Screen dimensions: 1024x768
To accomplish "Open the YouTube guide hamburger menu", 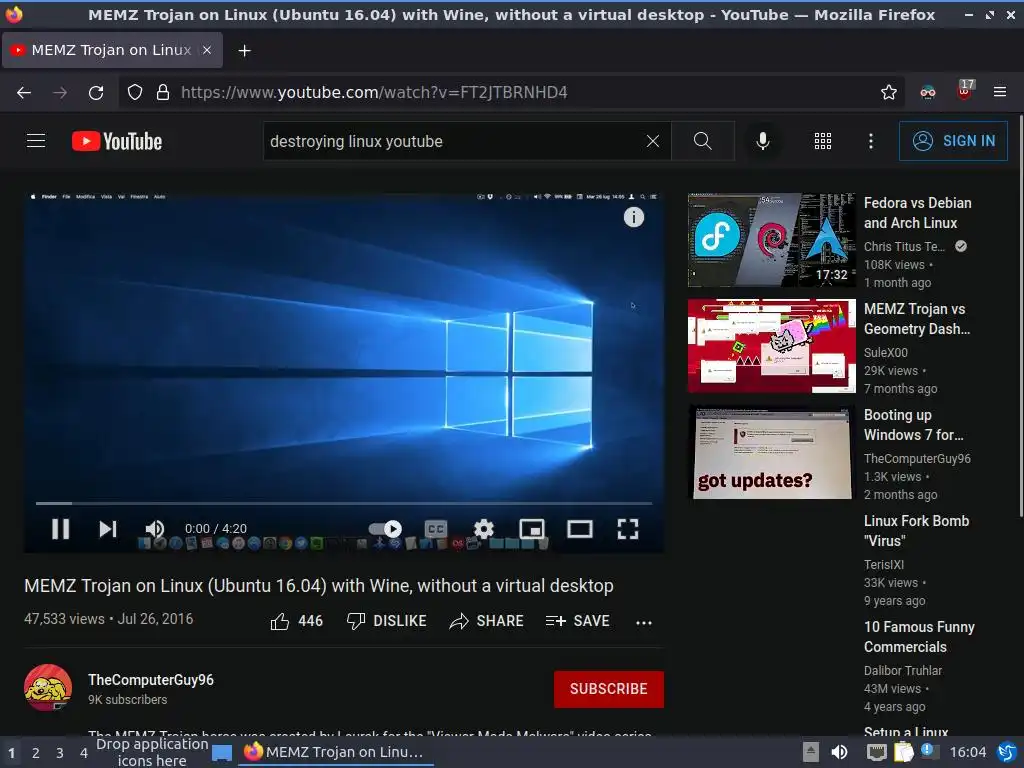I will (x=36, y=141).
